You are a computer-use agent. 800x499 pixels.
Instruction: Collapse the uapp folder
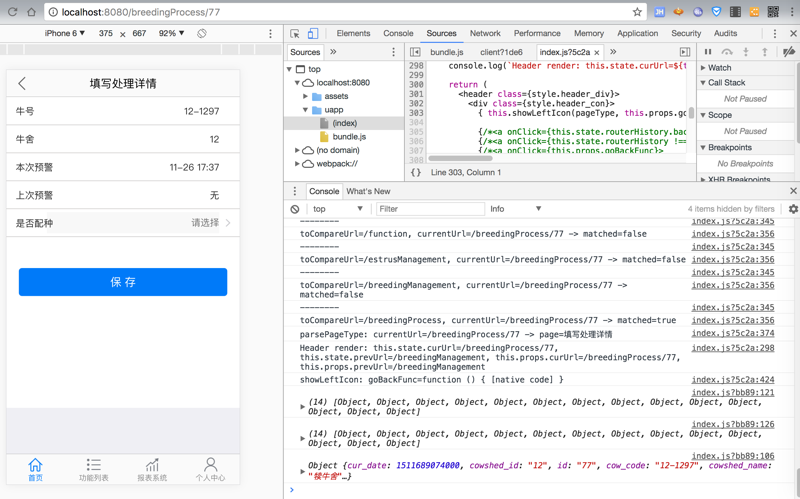pos(305,110)
